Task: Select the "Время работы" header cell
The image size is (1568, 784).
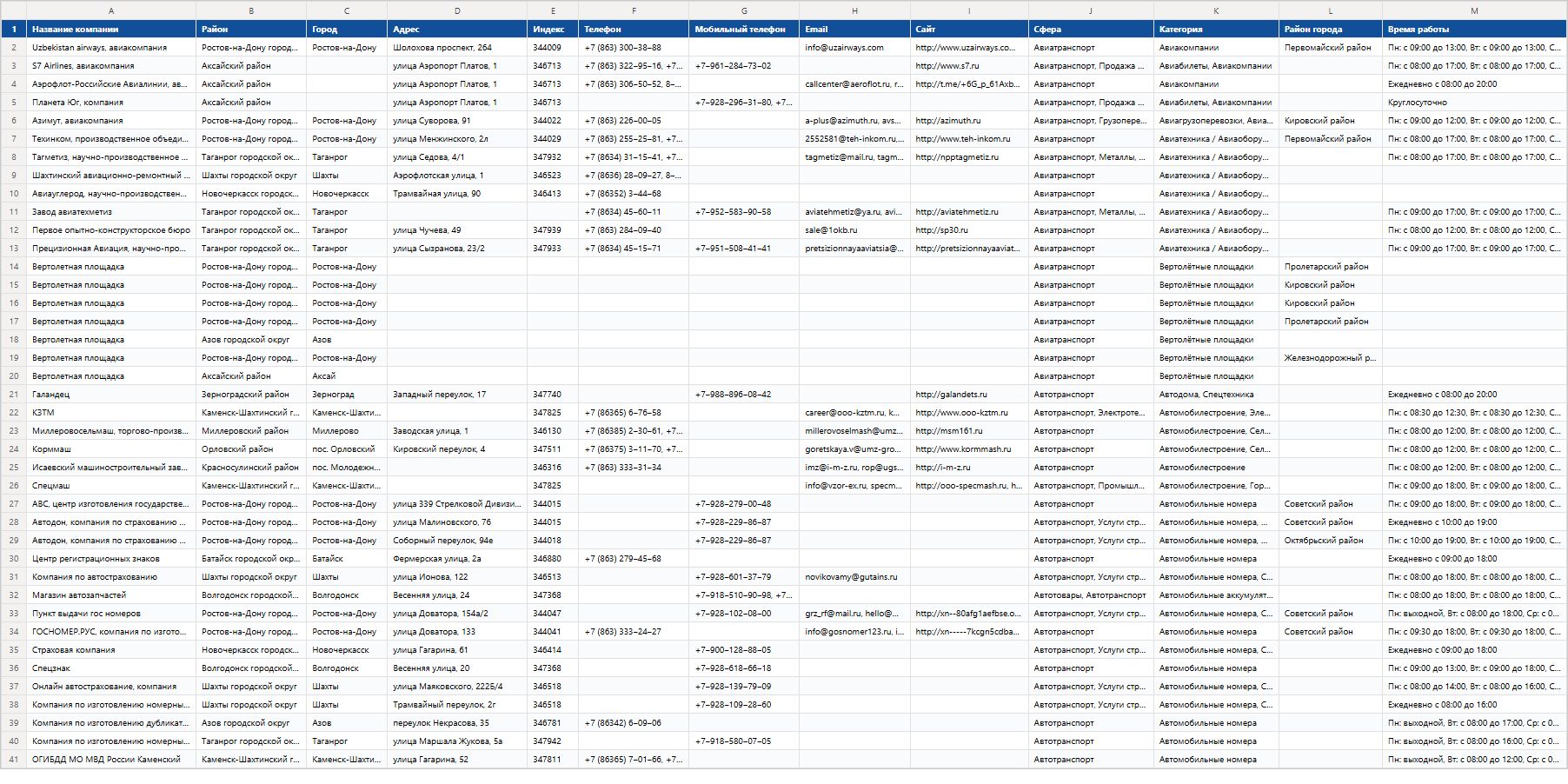Action: coord(1474,29)
